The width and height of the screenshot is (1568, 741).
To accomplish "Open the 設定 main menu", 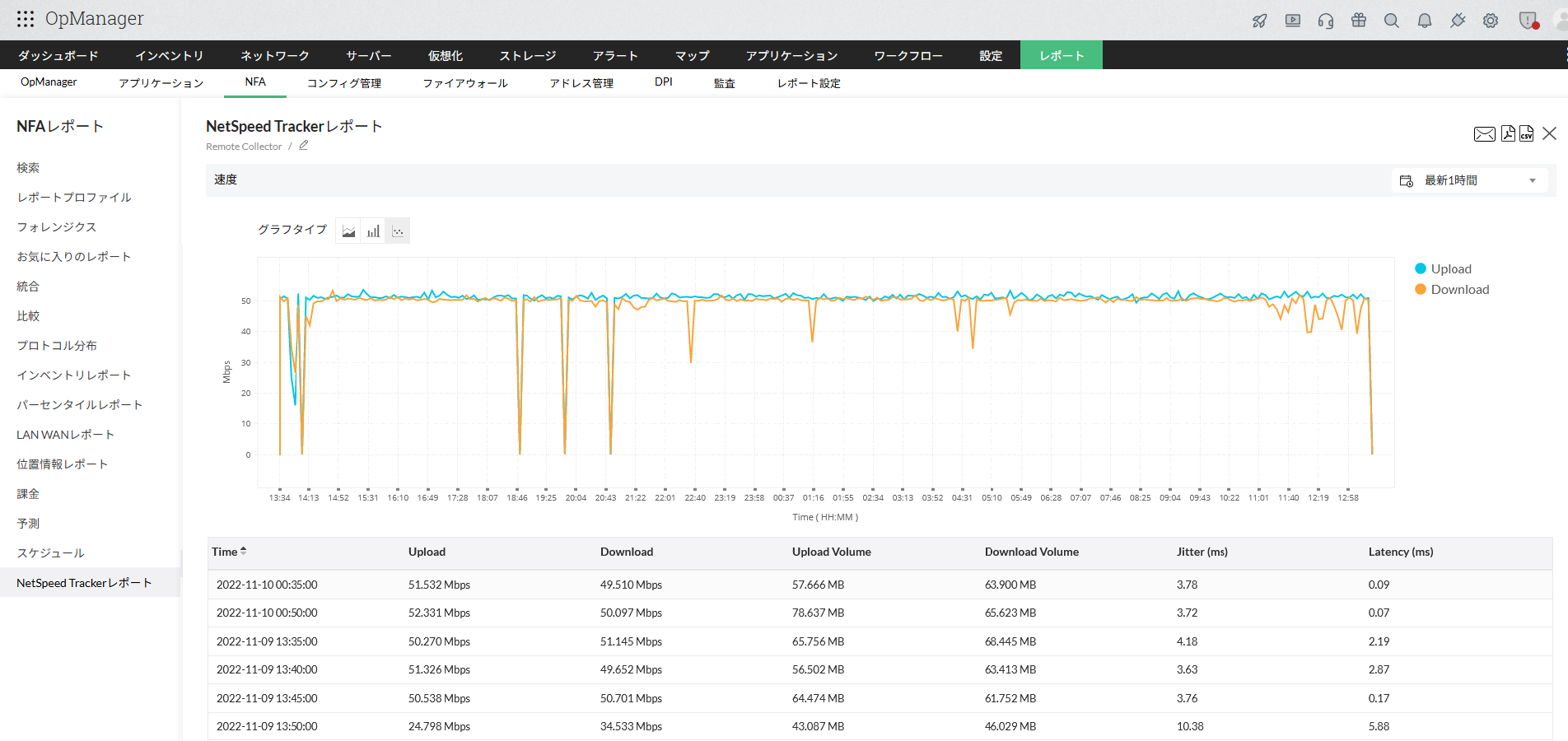I will [992, 56].
